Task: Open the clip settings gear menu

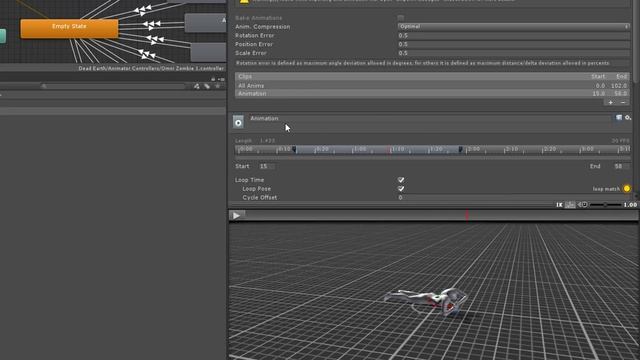Action: [x=628, y=118]
